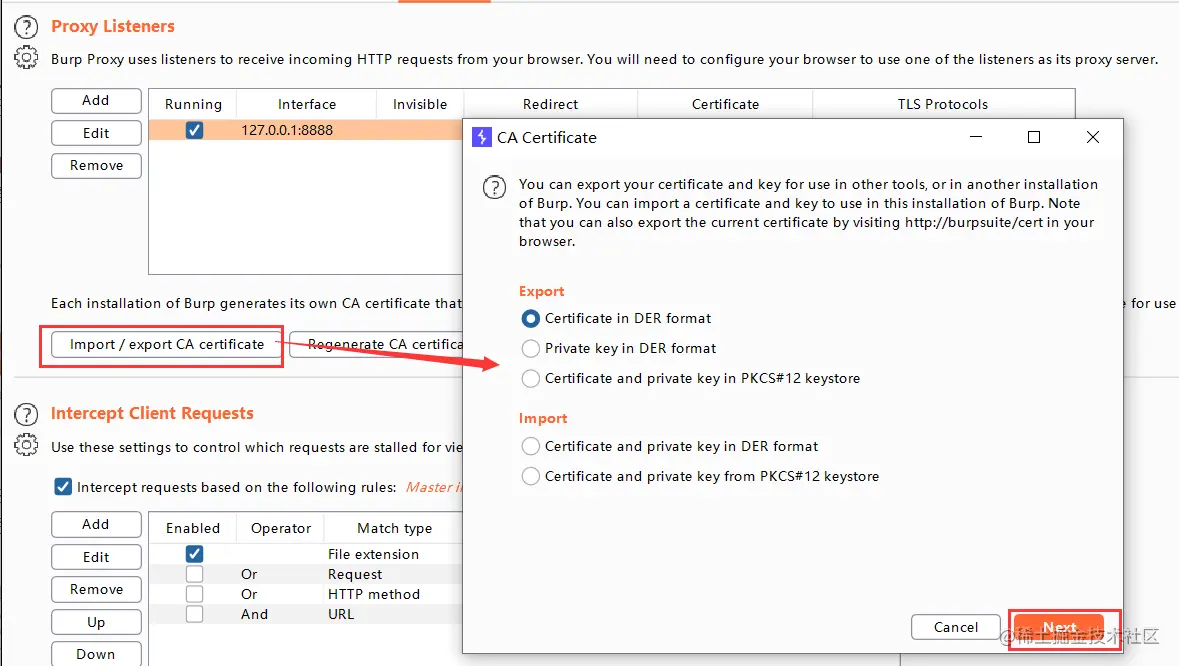The width and height of the screenshot is (1179, 666).
Task: Open help for Proxy Listeners section
Action: 26,27
